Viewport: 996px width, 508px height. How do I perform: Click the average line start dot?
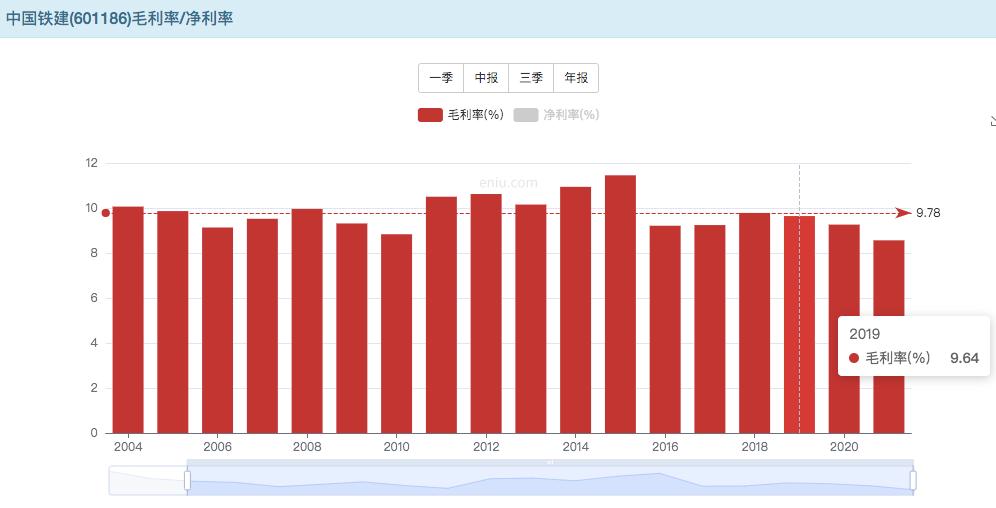(x=105, y=213)
